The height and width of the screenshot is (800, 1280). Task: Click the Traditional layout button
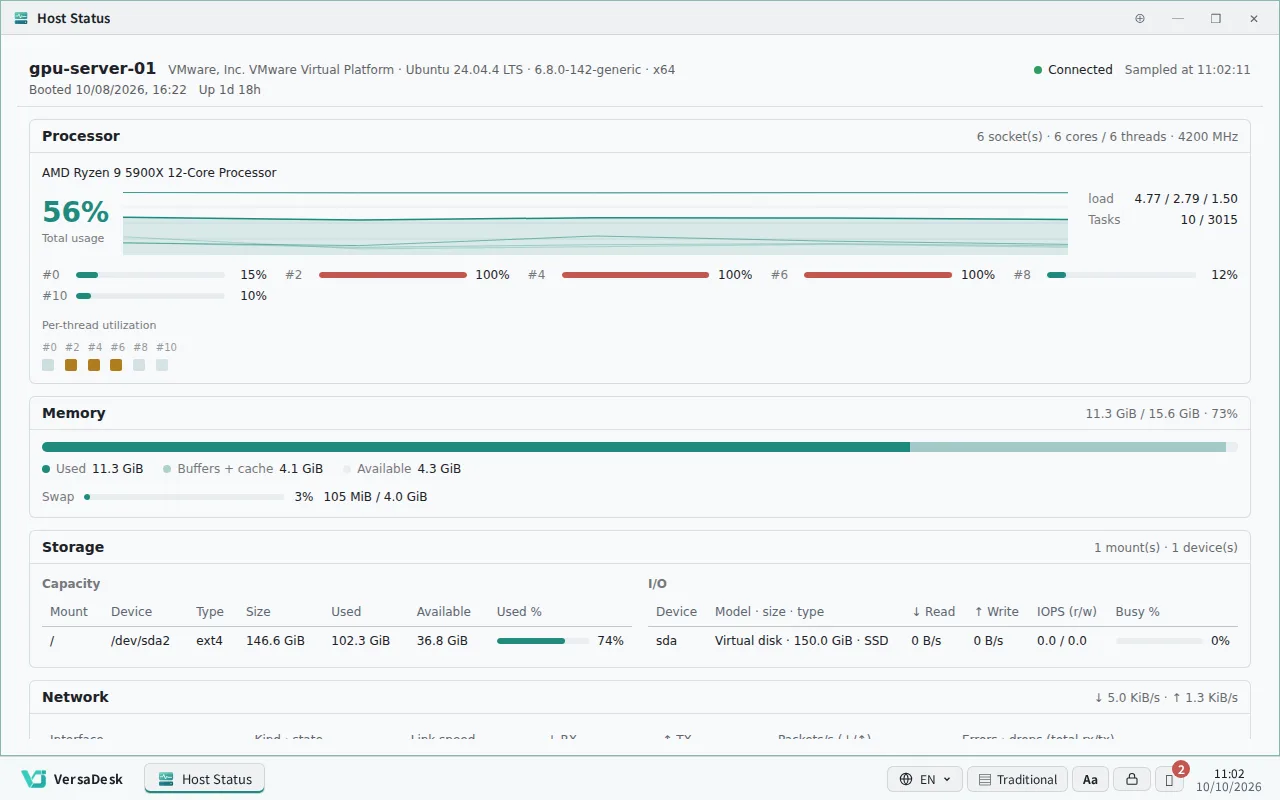pyautogui.click(x=1017, y=779)
